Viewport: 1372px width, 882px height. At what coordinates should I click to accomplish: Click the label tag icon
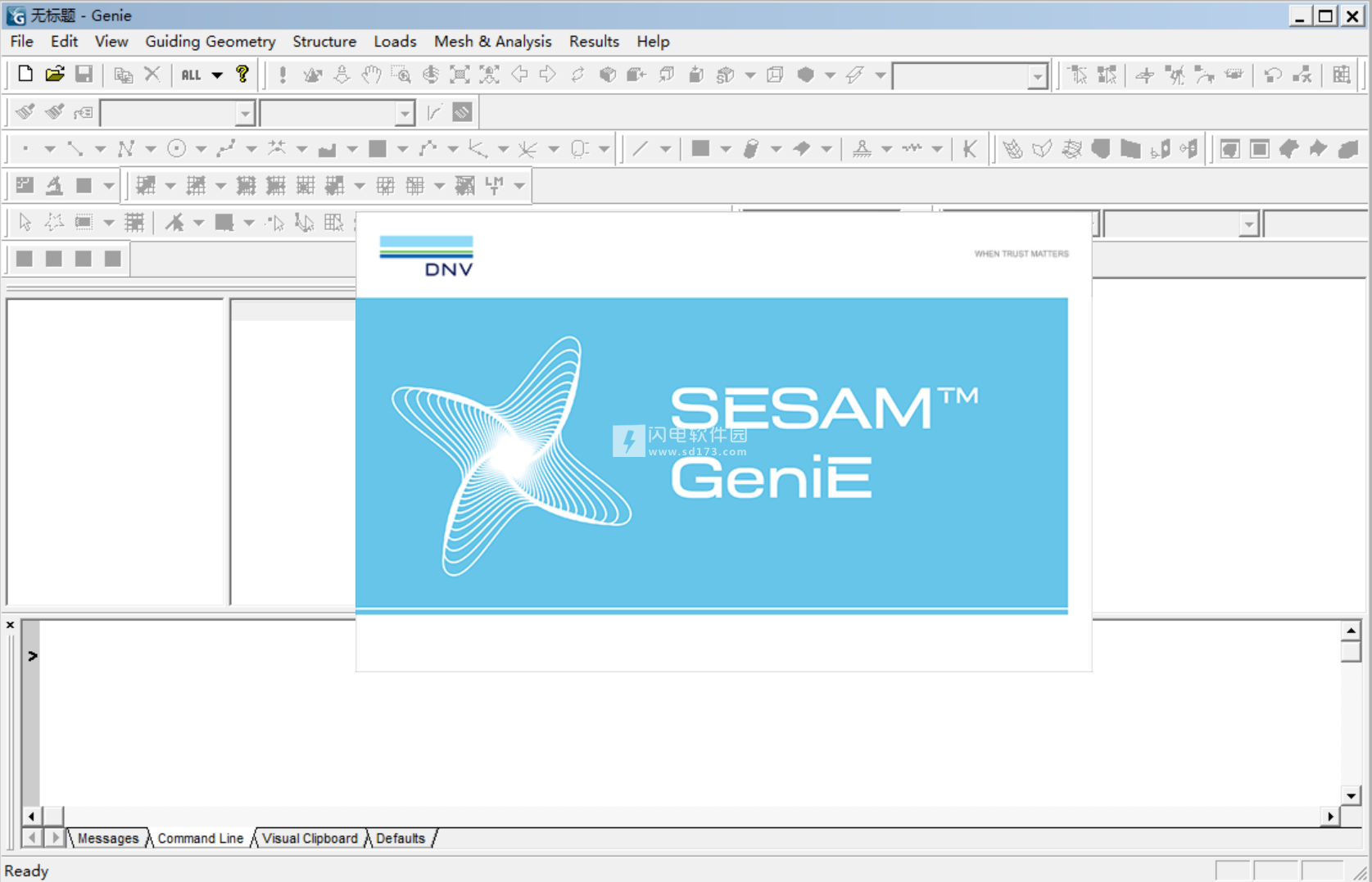[x=83, y=112]
